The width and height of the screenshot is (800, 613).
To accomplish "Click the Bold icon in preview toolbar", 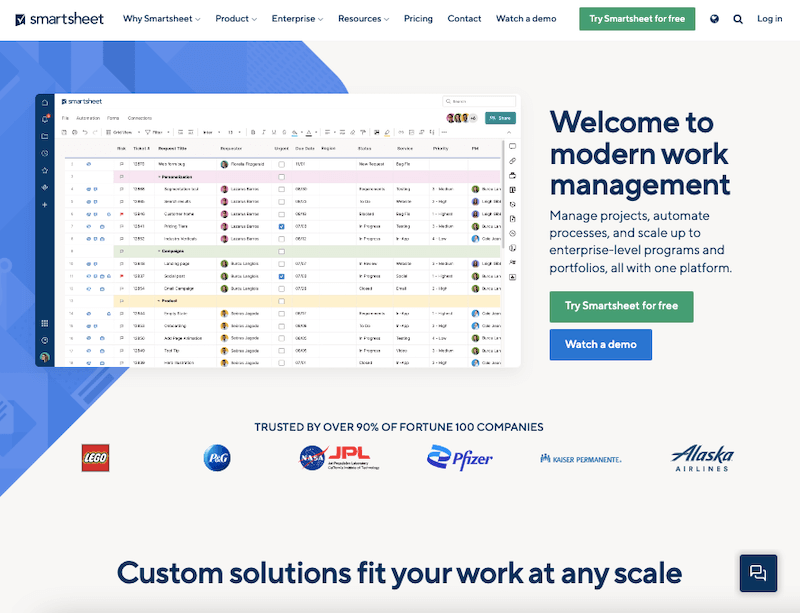I will (253, 132).
